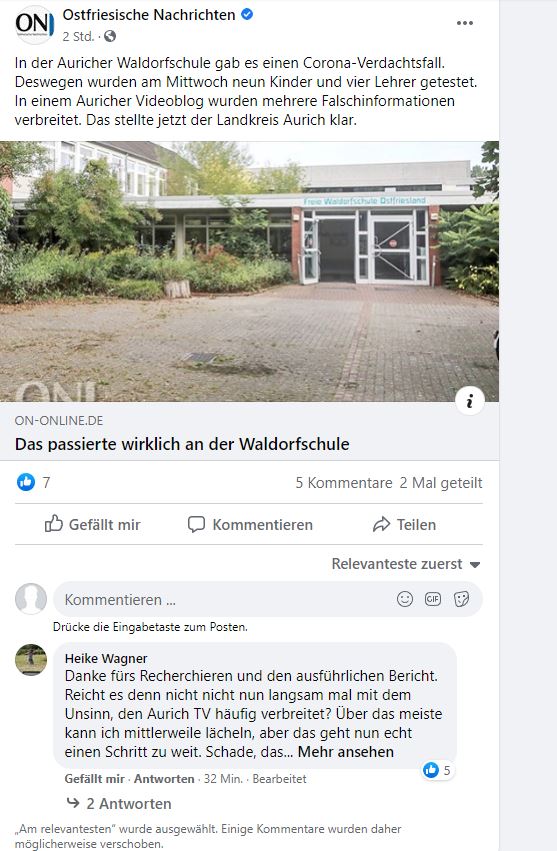
Task: Click 'Antworten' under Heike Wagner's comment
Action: click(x=164, y=778)
